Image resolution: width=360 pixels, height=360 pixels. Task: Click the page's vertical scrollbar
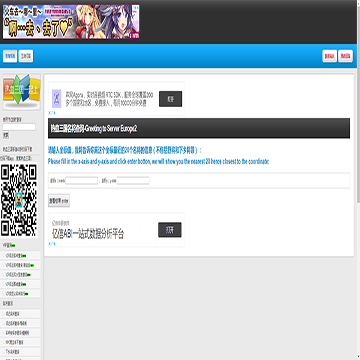[358, 180]
